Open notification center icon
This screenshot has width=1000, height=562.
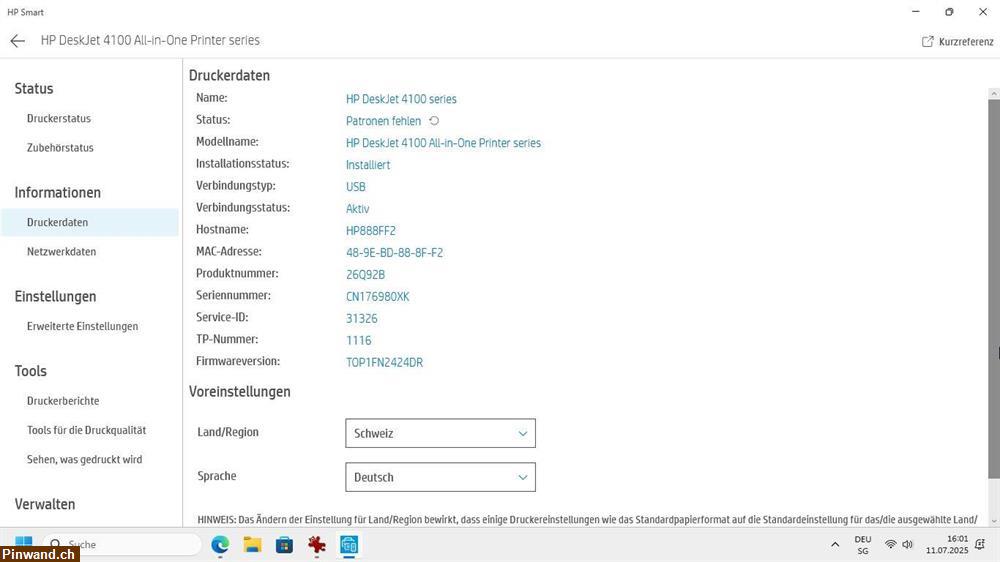980,544
